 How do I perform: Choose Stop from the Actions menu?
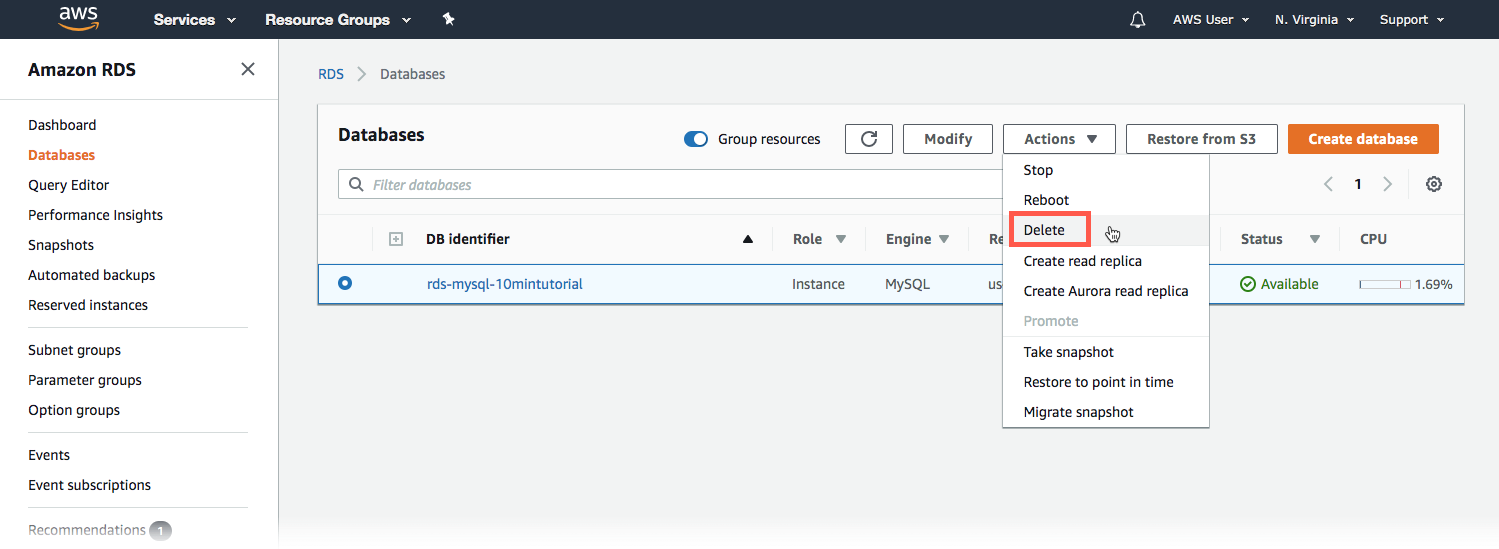(1106, 170)
